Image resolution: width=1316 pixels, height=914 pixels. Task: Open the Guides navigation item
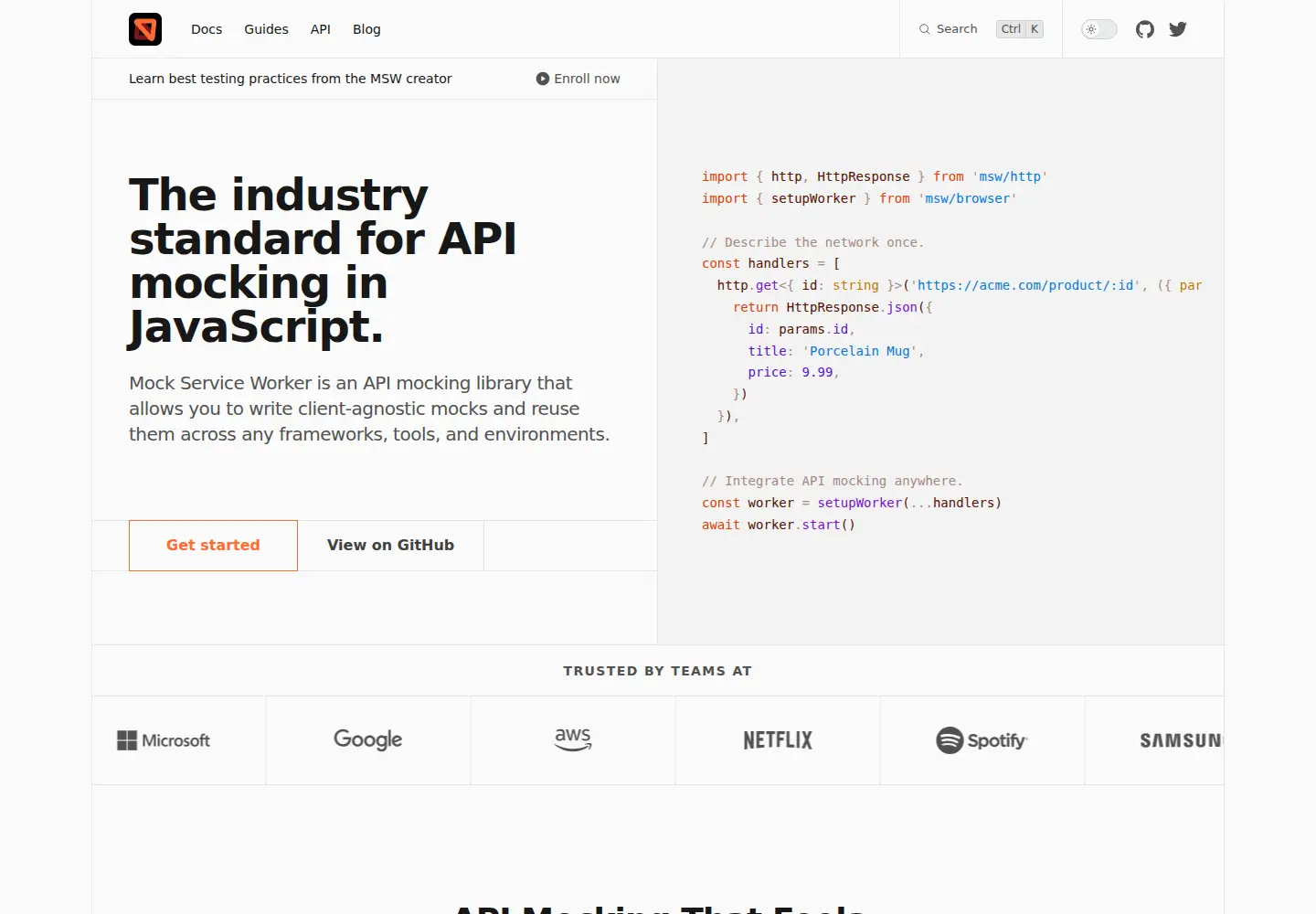click(x=266, y=29)
